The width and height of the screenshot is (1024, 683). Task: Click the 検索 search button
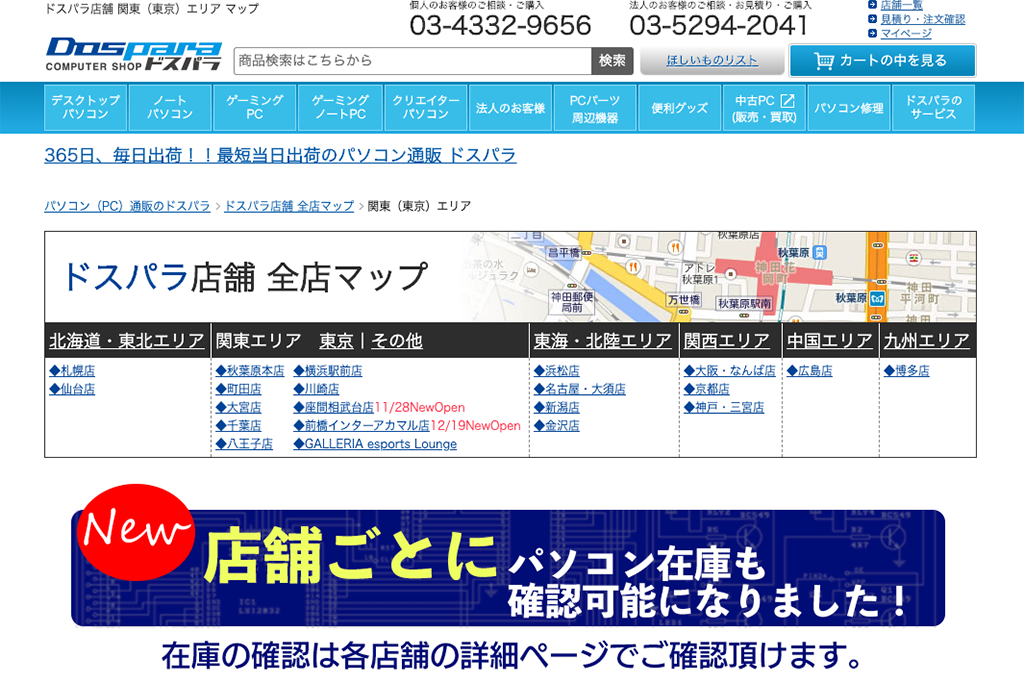[613, 61]
